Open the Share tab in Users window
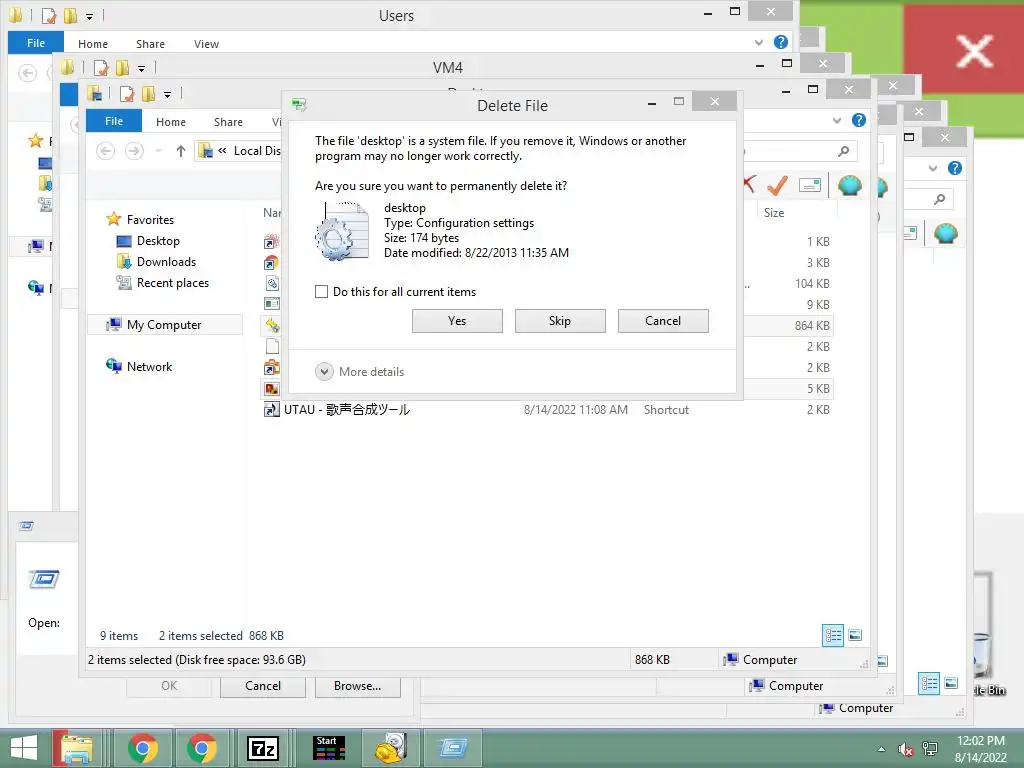 point(150,44)
